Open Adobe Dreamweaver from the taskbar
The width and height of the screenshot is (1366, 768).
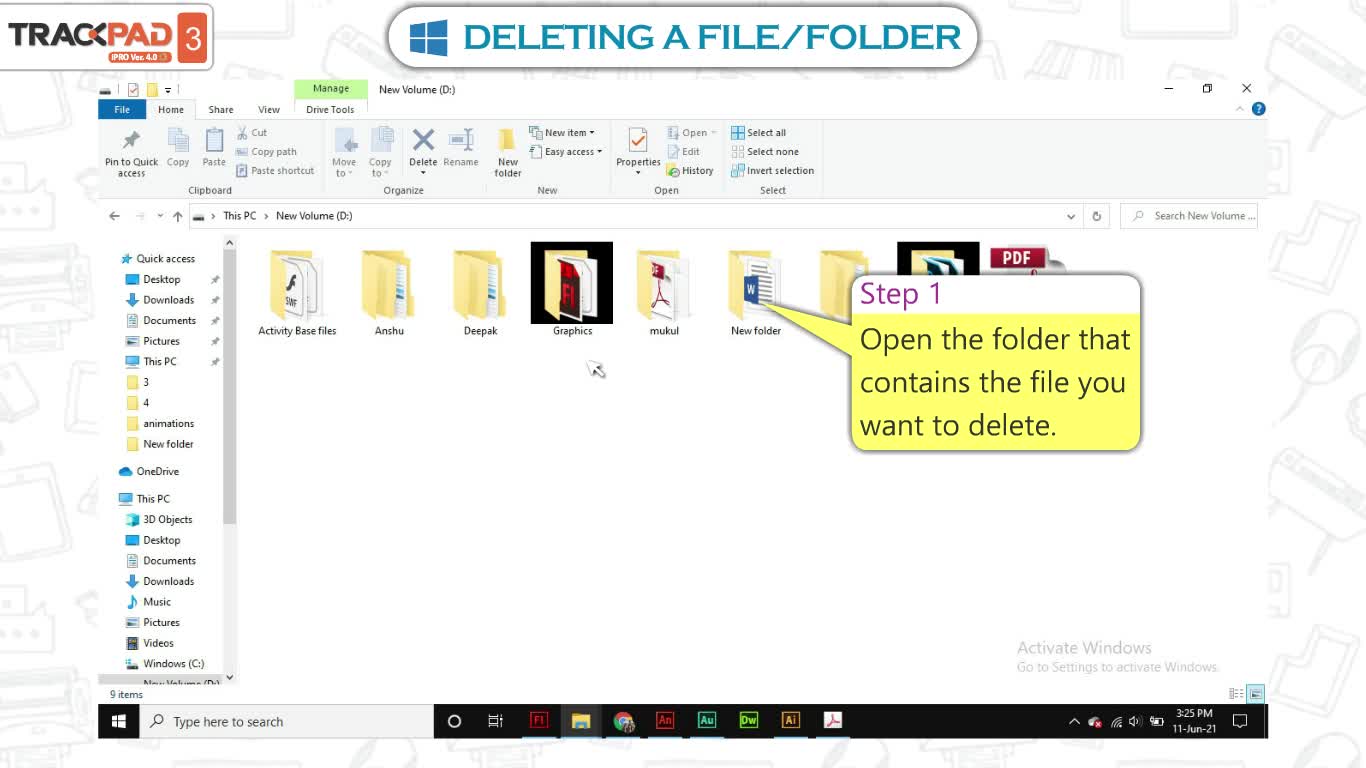pos(749,721)
